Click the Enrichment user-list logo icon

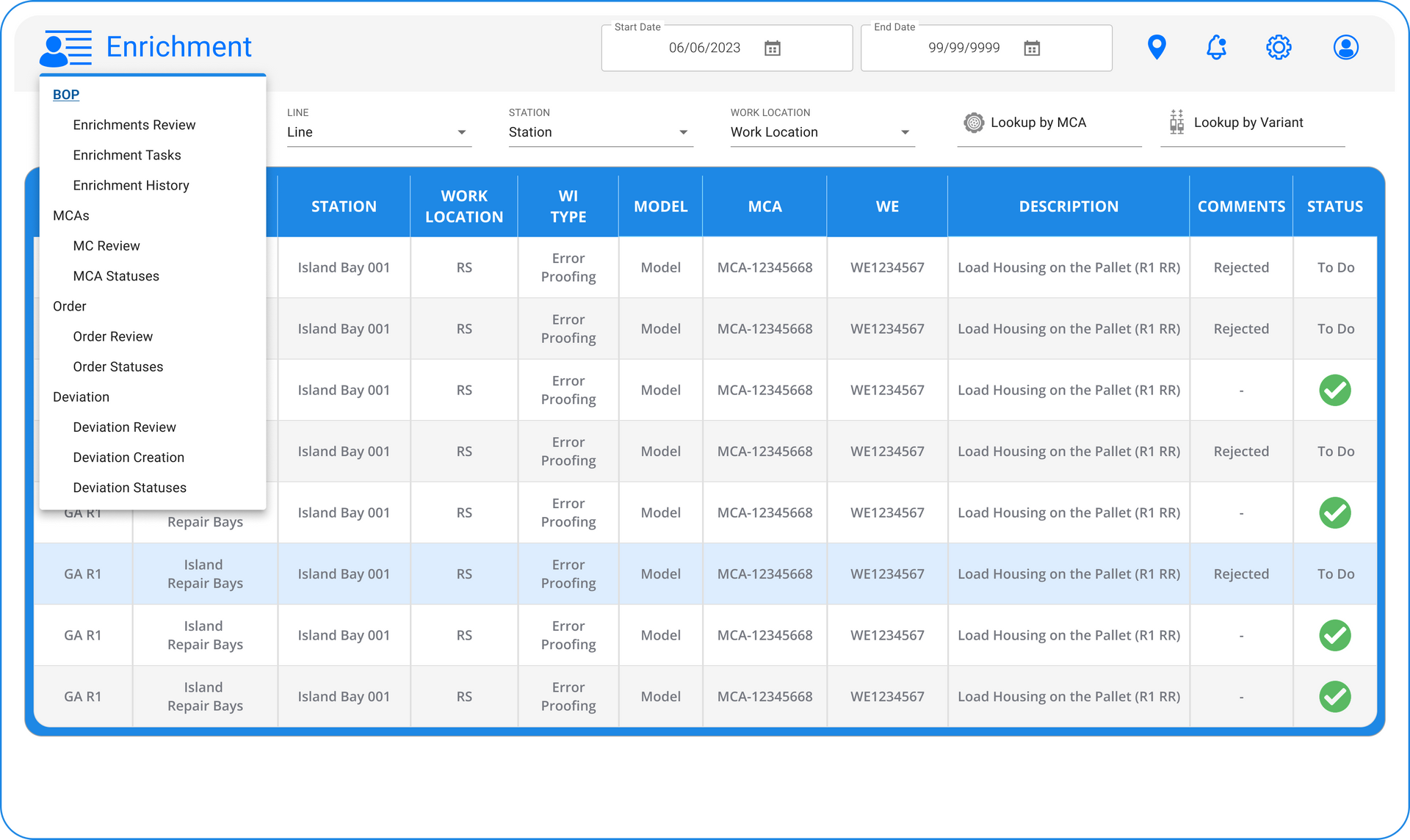pos(66,48)
